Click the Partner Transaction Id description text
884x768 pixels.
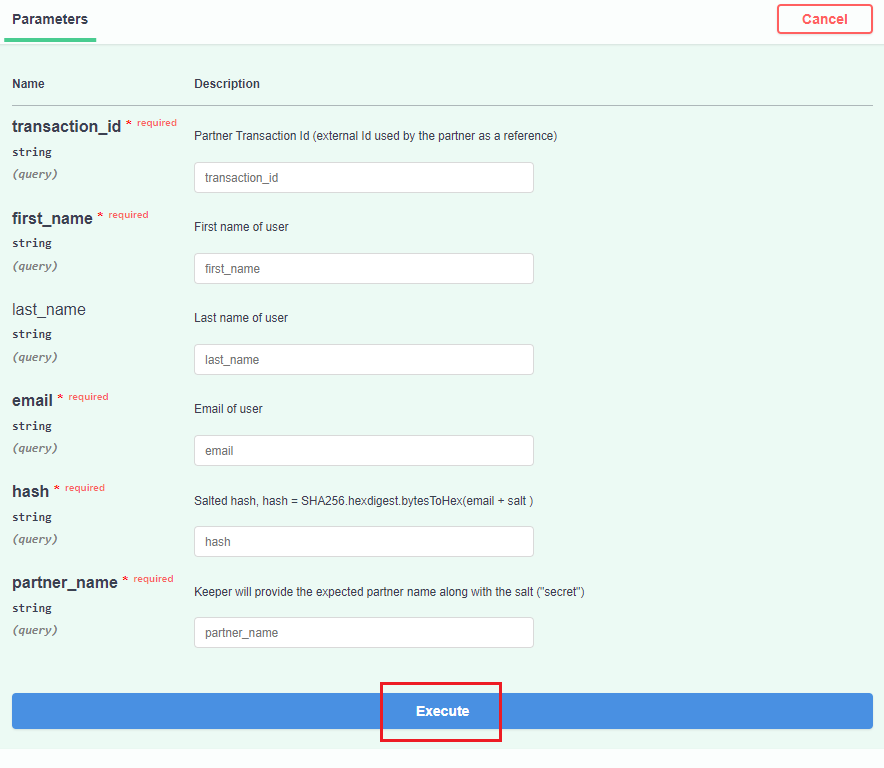375,136
